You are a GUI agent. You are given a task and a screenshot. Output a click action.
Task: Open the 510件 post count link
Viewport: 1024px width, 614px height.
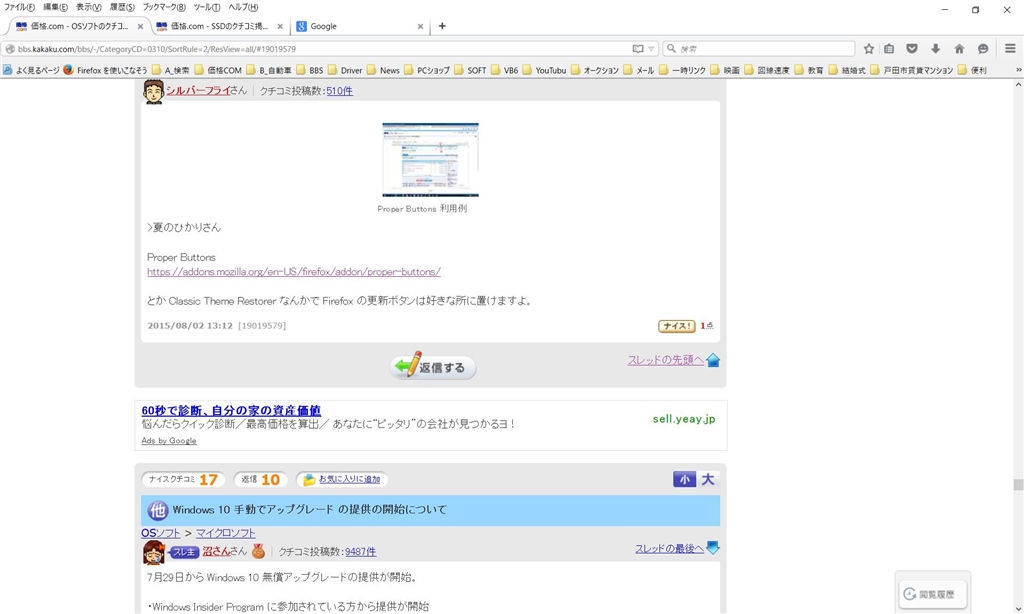(340, 91)
